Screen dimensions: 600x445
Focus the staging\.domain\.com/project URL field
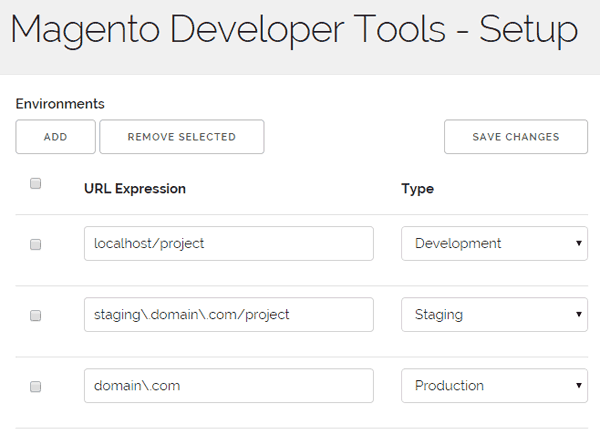pos(229,315)
